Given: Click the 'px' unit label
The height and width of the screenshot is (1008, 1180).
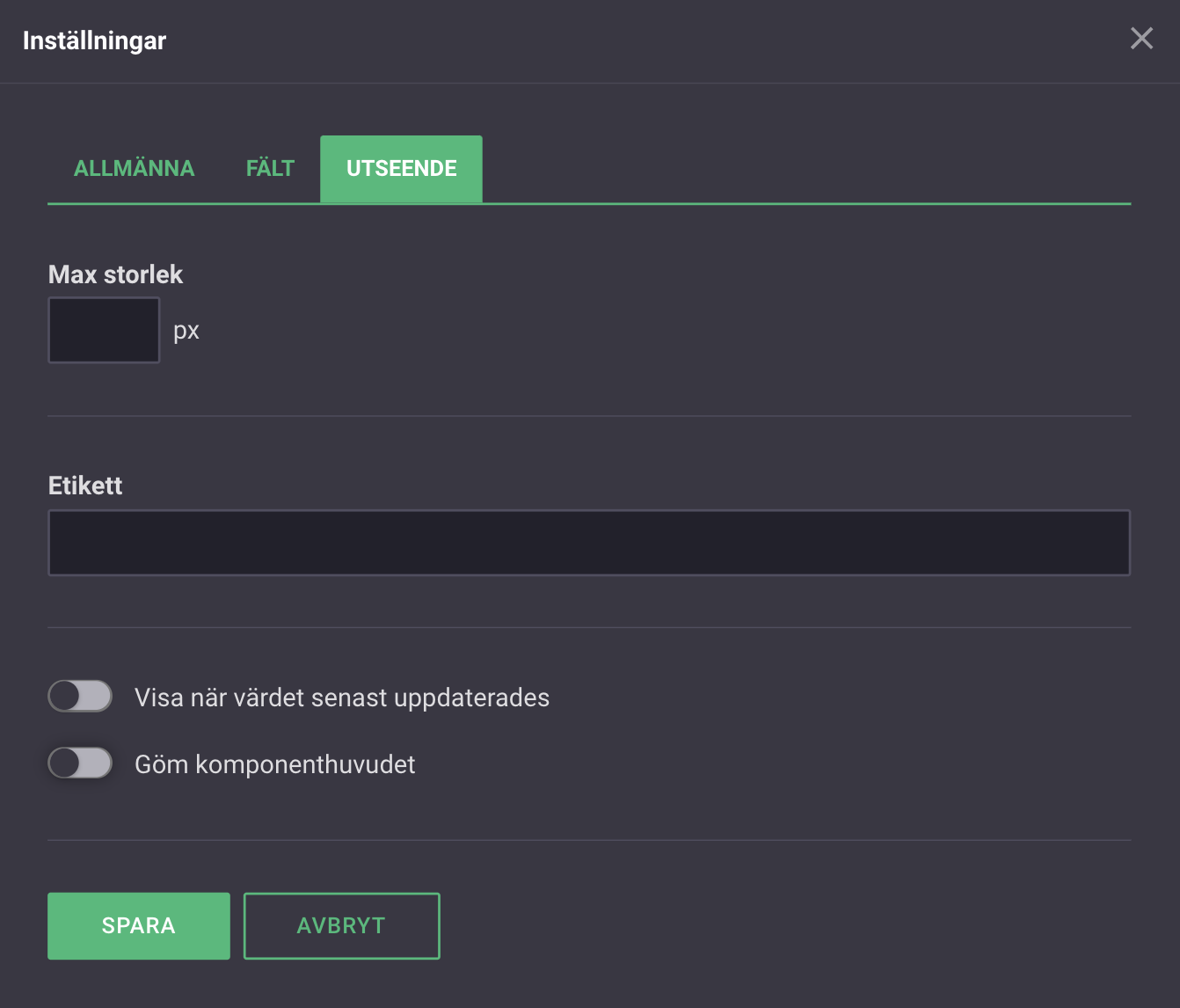Looking at the screenshot, I should click(186, 331).
